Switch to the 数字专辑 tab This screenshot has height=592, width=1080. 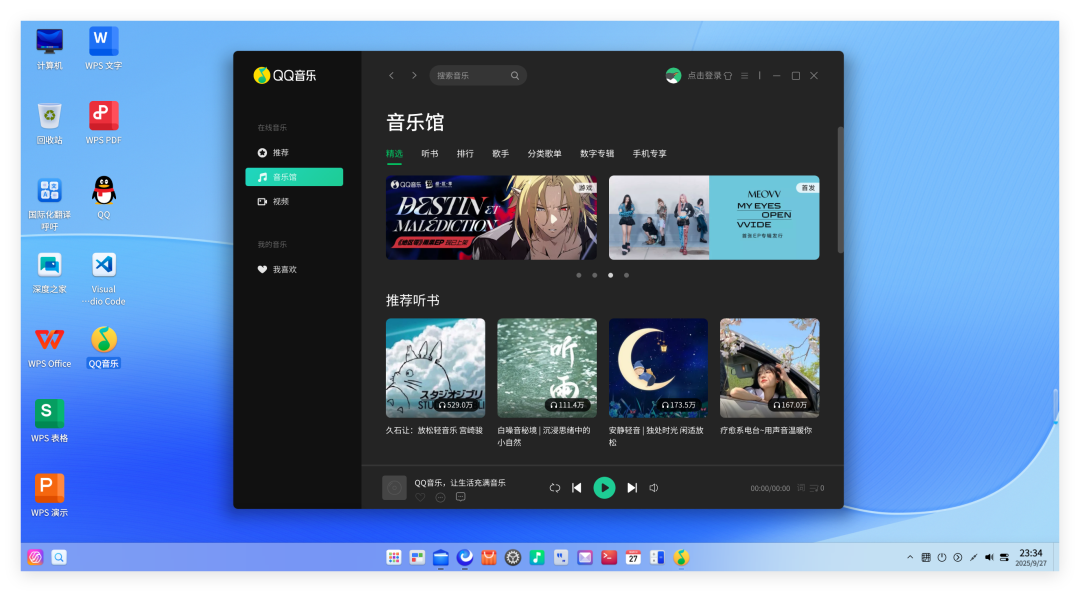[597, 154]
